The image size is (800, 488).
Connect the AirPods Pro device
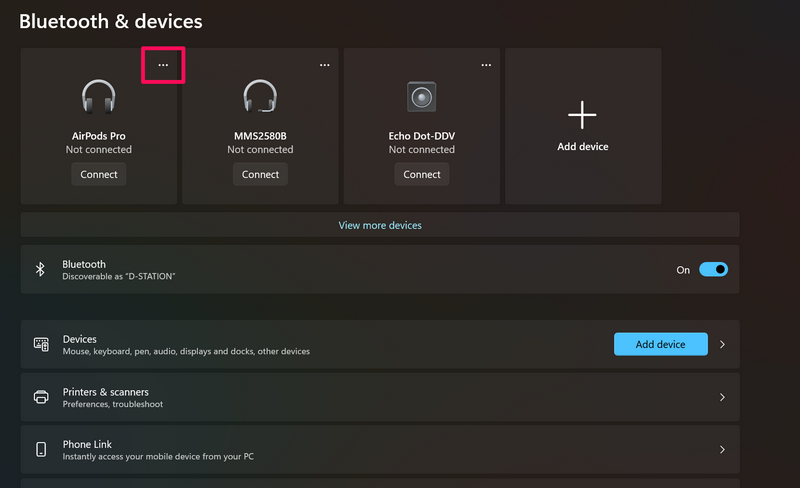pos(99,174)
